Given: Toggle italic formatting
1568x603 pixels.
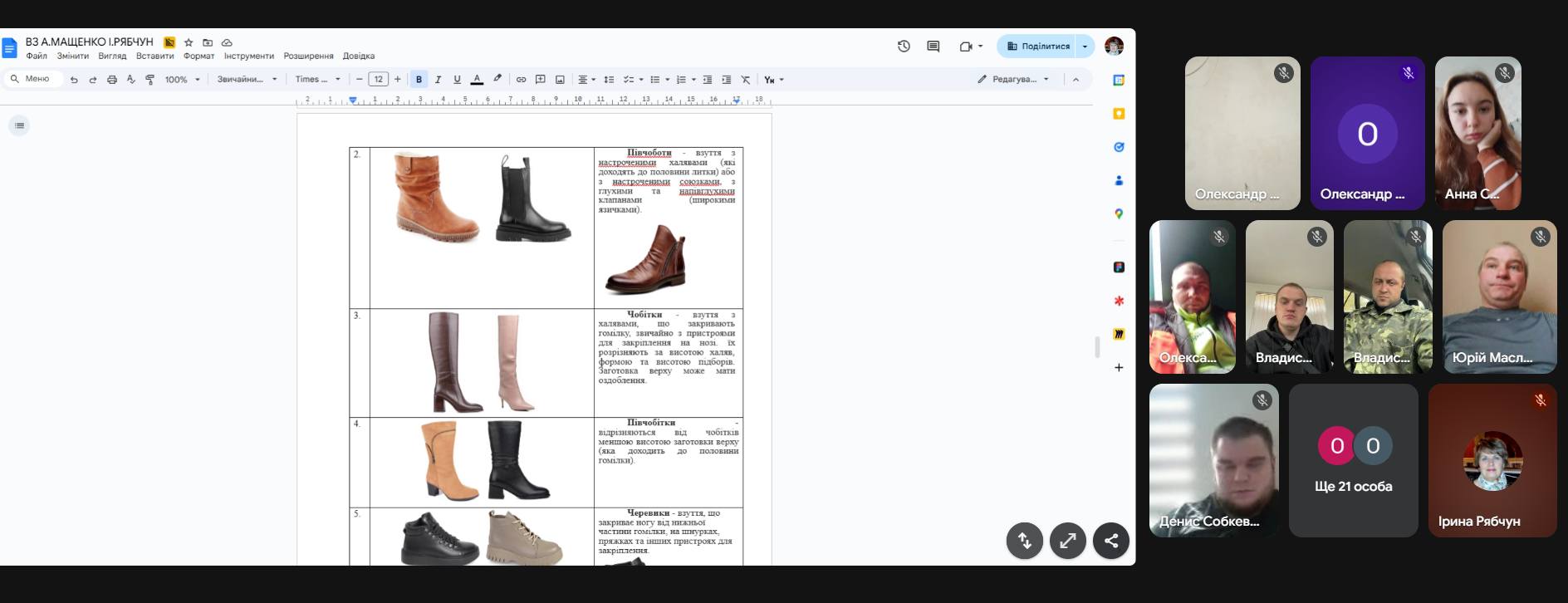Looking at the screenshot, I should coord(438,80).
